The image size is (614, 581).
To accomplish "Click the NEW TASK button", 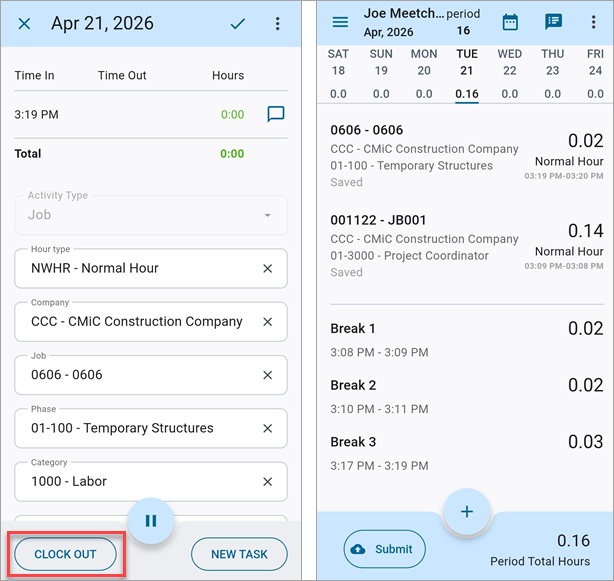I will [x=239, y=554].
